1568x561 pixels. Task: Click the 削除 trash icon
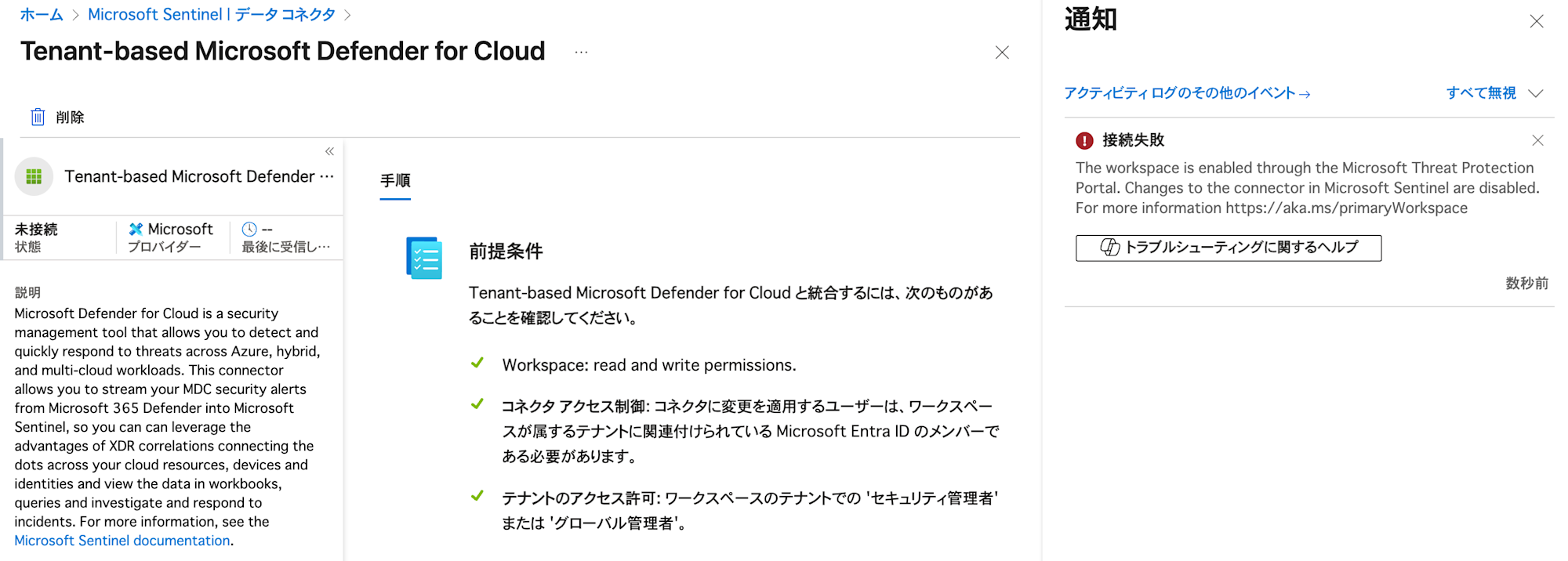tap(38, 117)
